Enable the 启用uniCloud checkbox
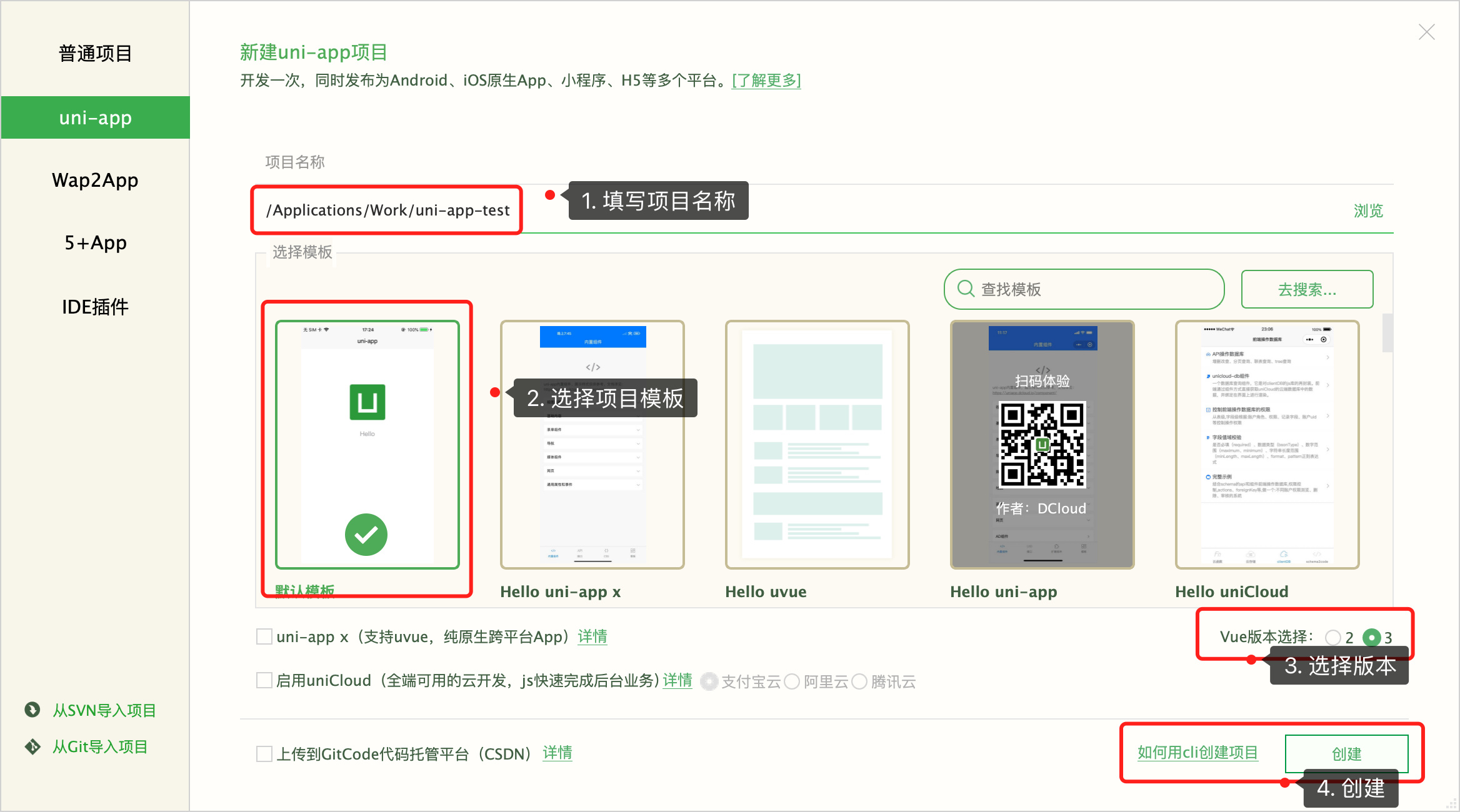Image resolution: width=1460 pixels, height=812 pixels. (264, 680)
